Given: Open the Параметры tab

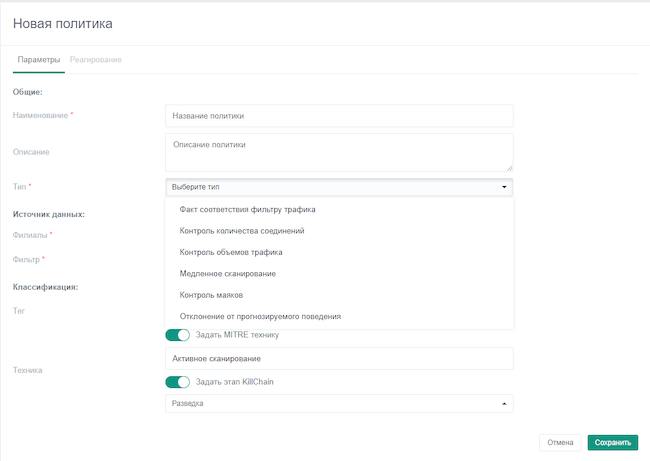Looking at the screenshot, I should pyautogui.click(x=39, y=60).
